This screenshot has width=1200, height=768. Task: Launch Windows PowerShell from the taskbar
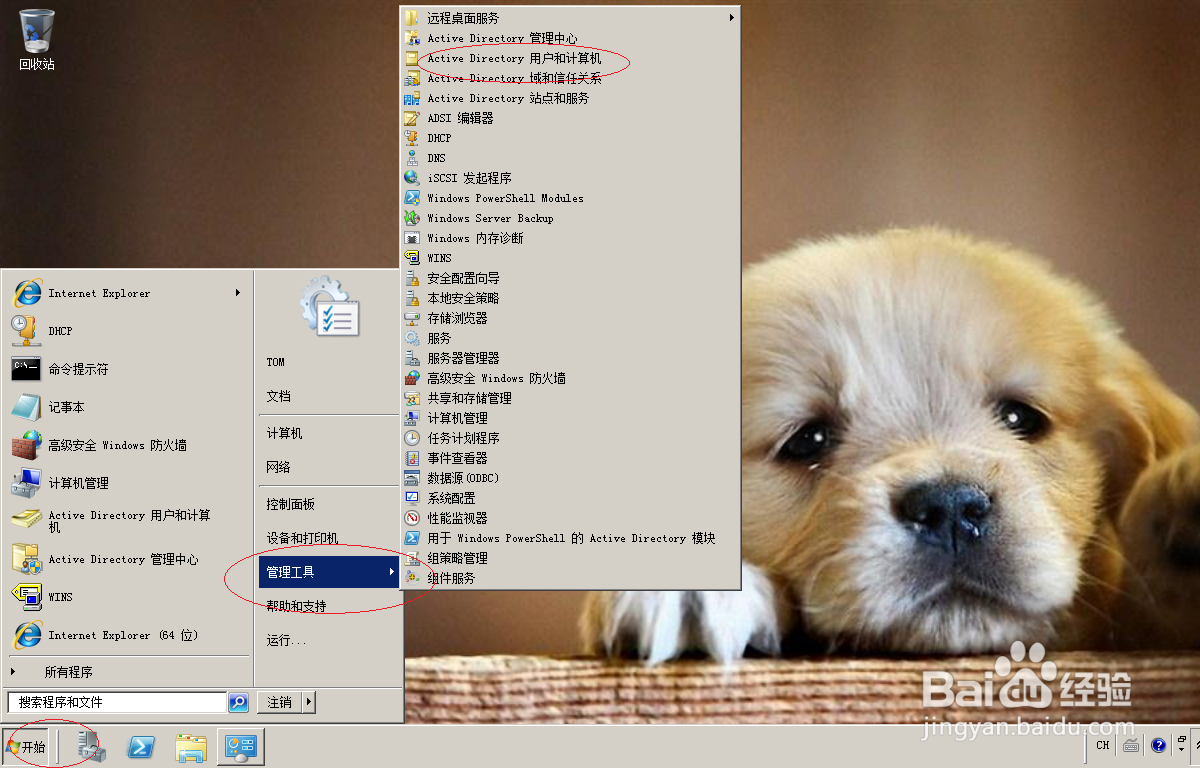(x=140, y=746)
